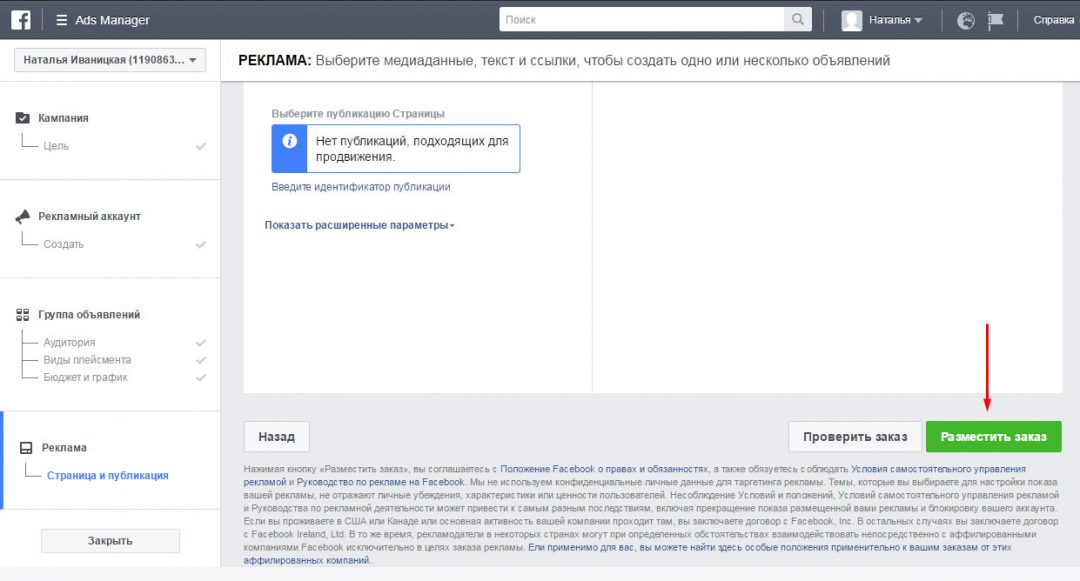Select the Бюджет и график step
Viewport: 1080px width, 581px height.
tap(85, 377)
